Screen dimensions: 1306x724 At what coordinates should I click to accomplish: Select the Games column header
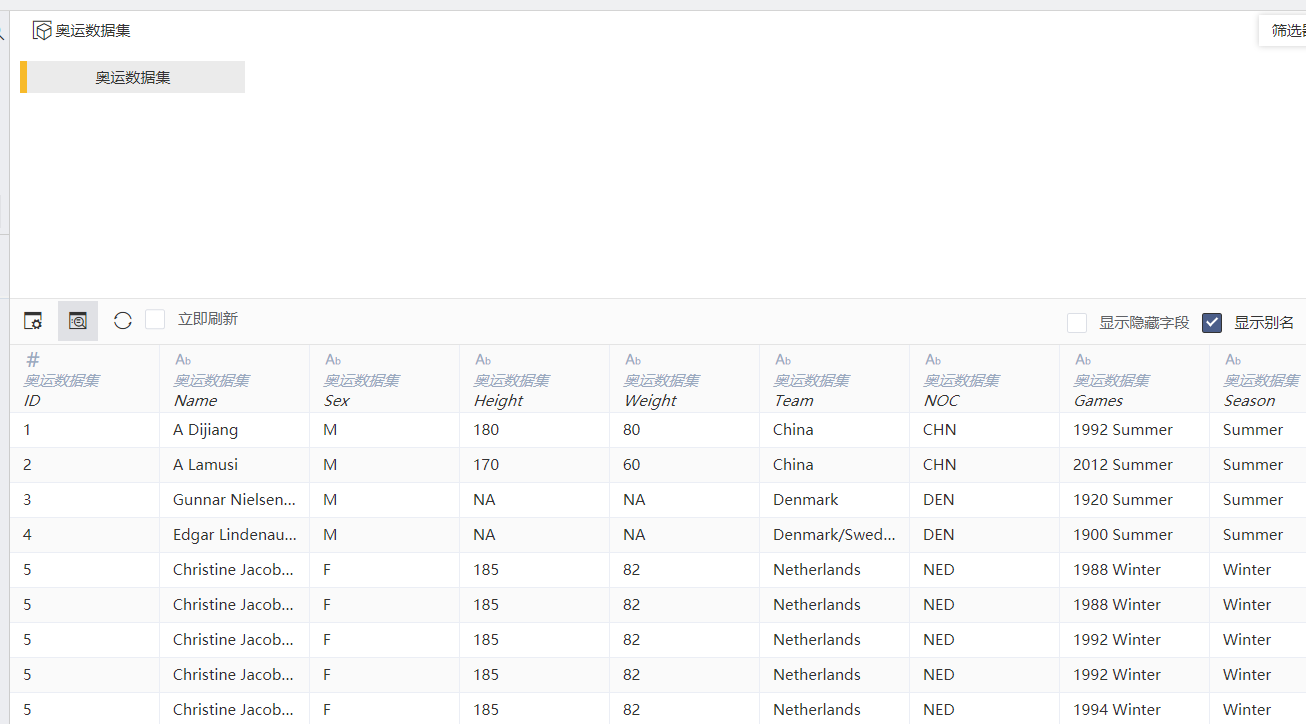point(1135,379)
